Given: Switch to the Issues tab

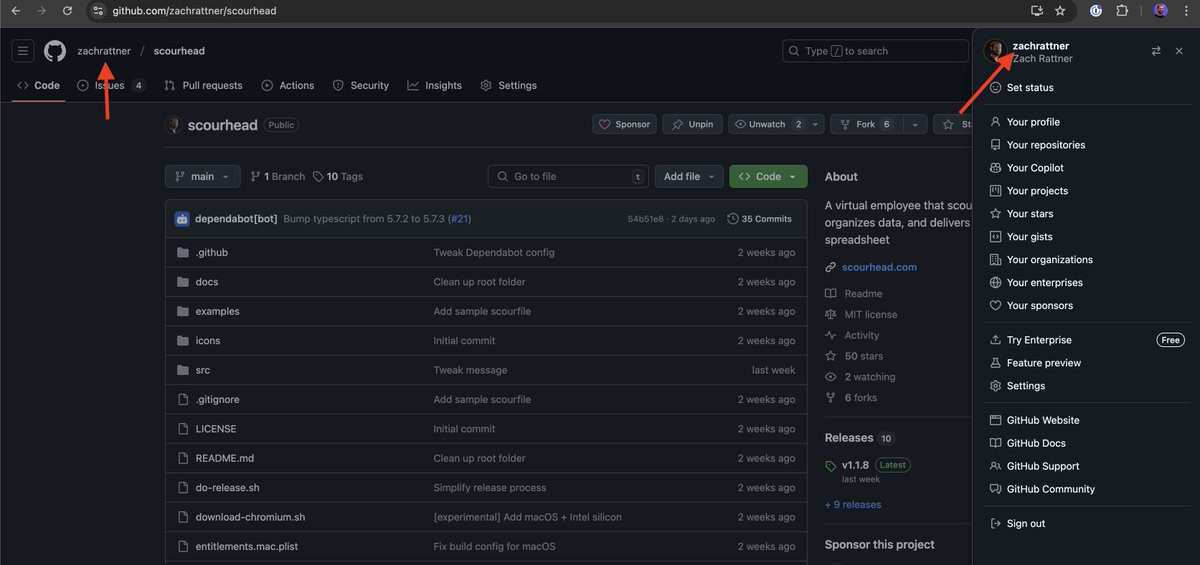Looking at the screenshot, I should coord(110,86).
